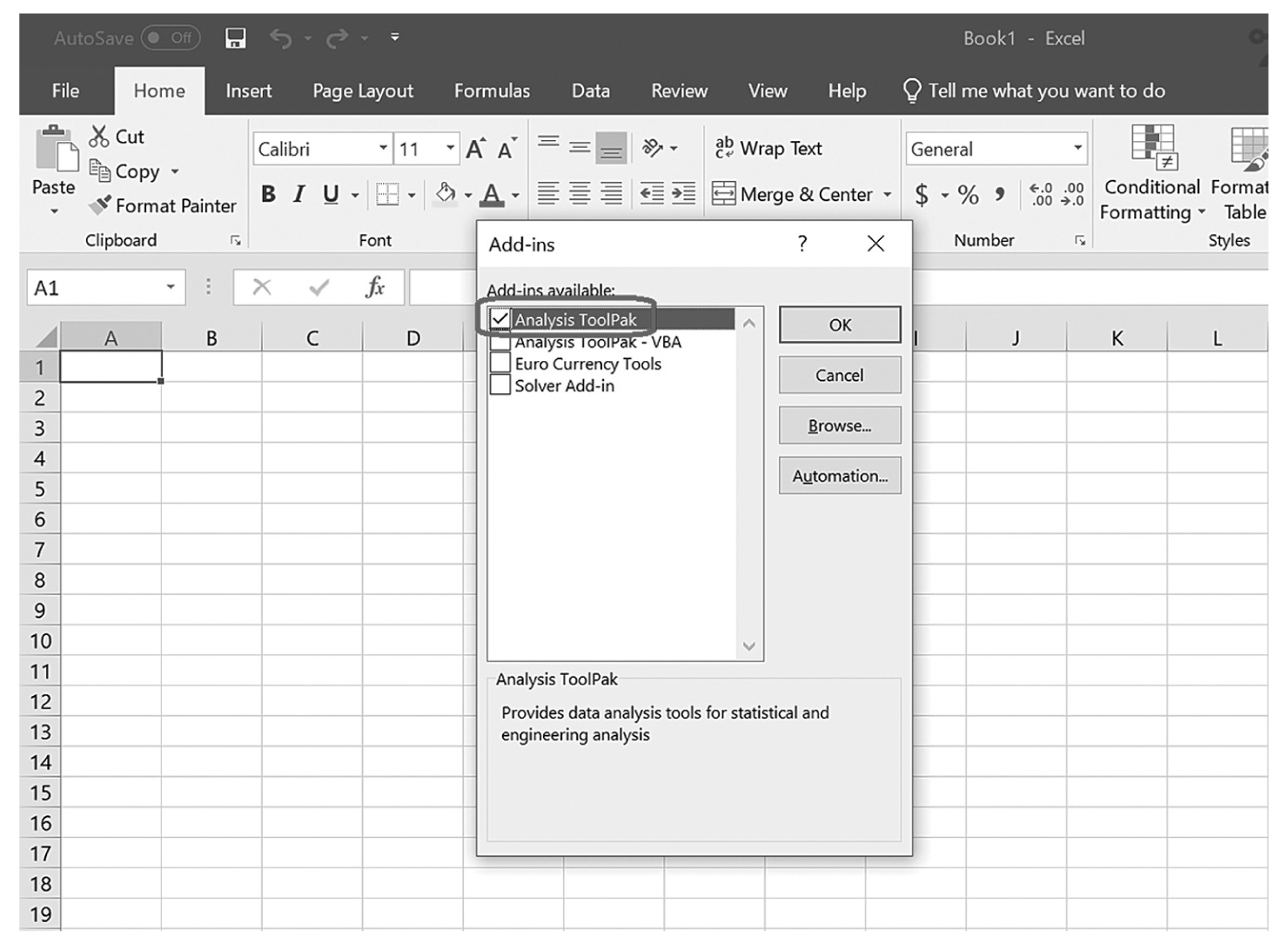Open Customize Quick Access Toolbar arrow
Screen dimensions: 1288x950
pyautogui.click(x=395, y=37)
